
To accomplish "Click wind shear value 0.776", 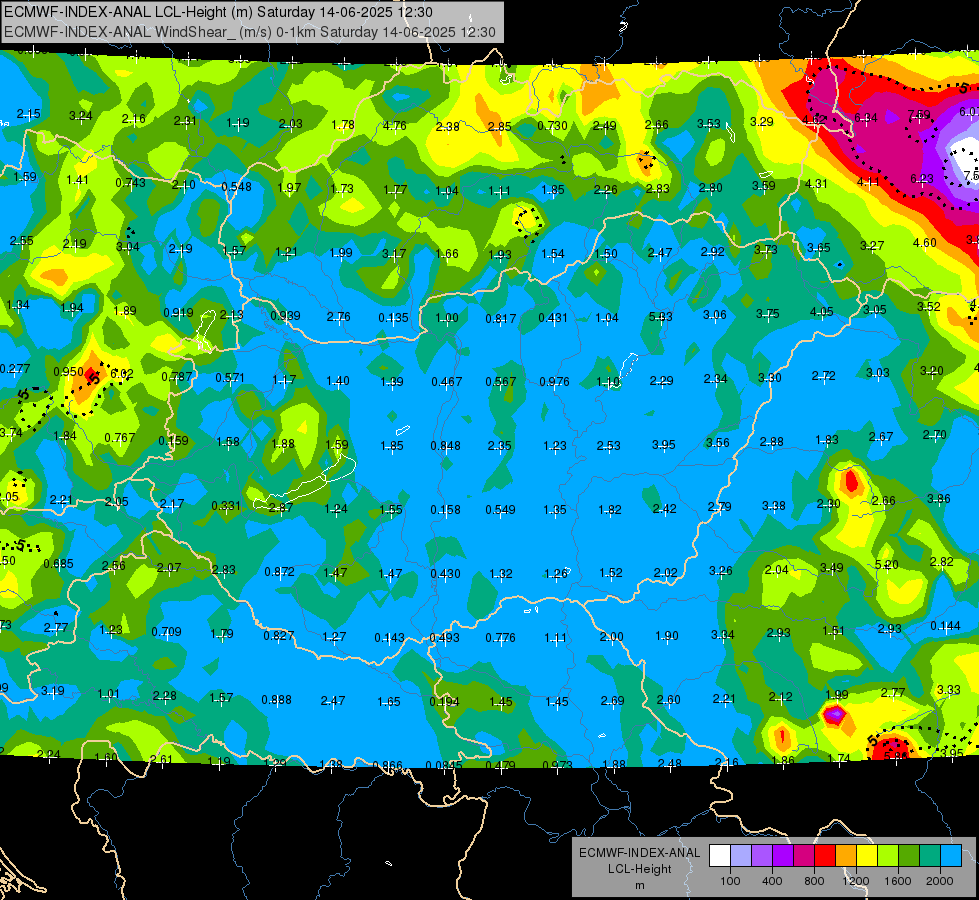I will [501, 638].
